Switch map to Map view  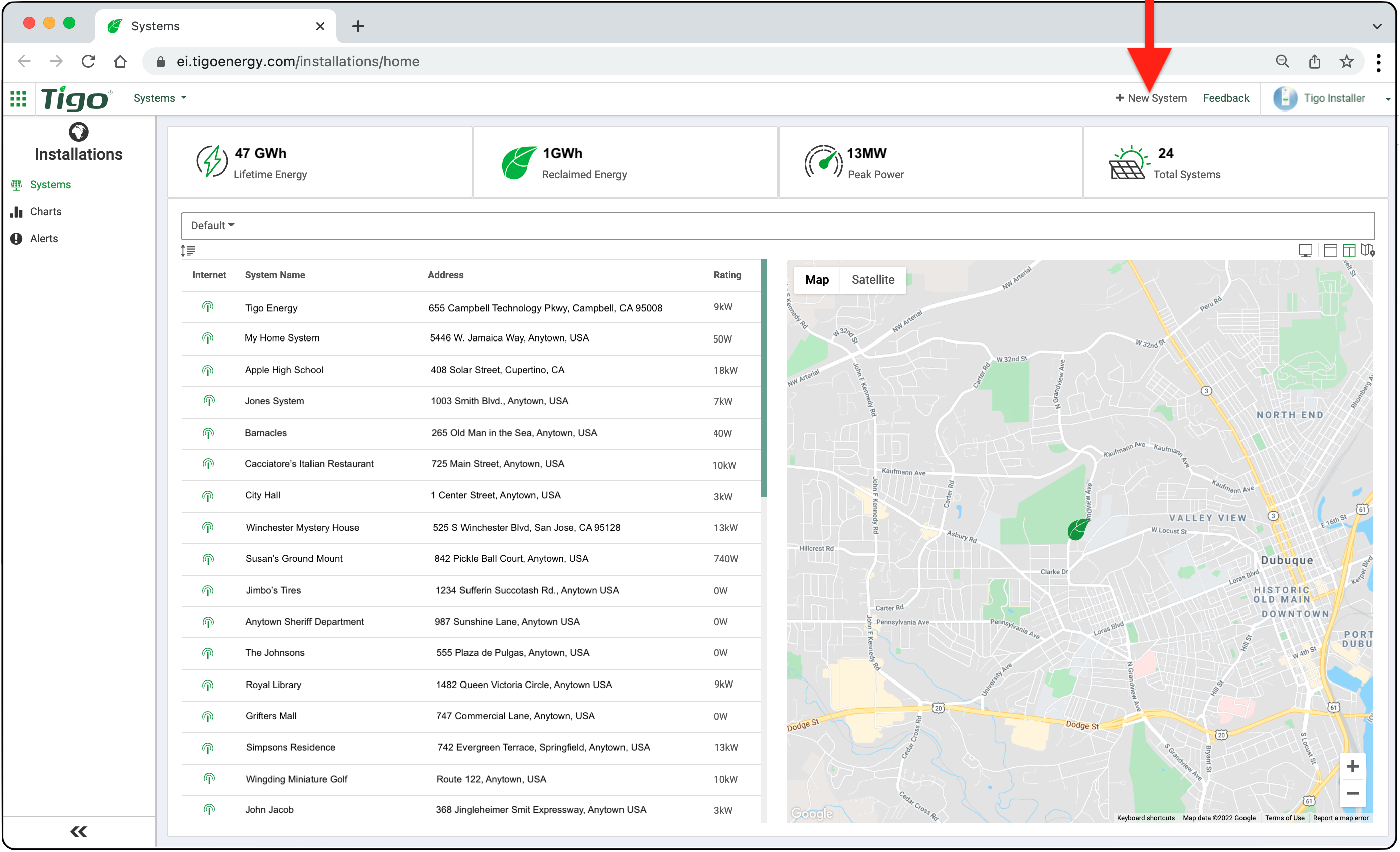[x=817, y=279]
